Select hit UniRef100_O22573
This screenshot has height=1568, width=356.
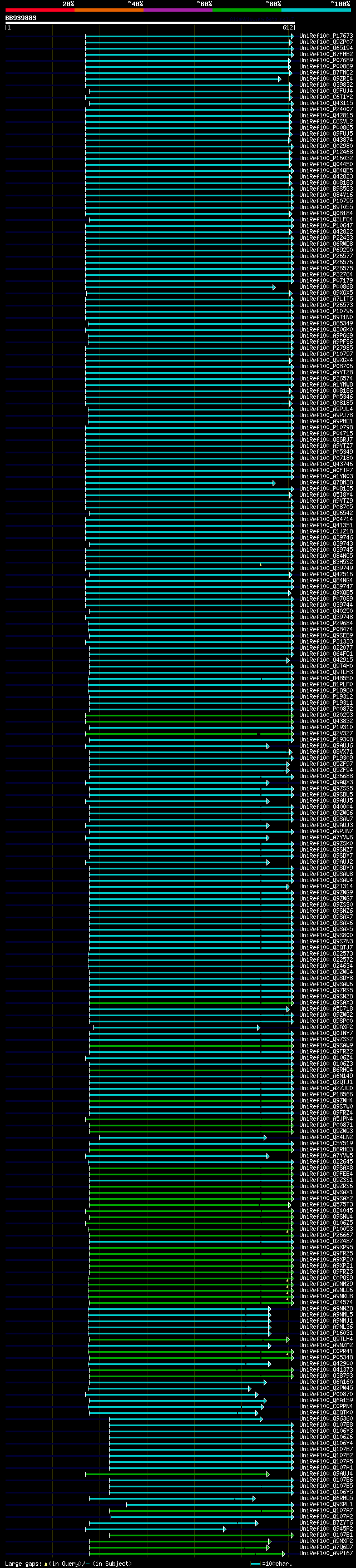pyautogui.click(x=325, y=954)
